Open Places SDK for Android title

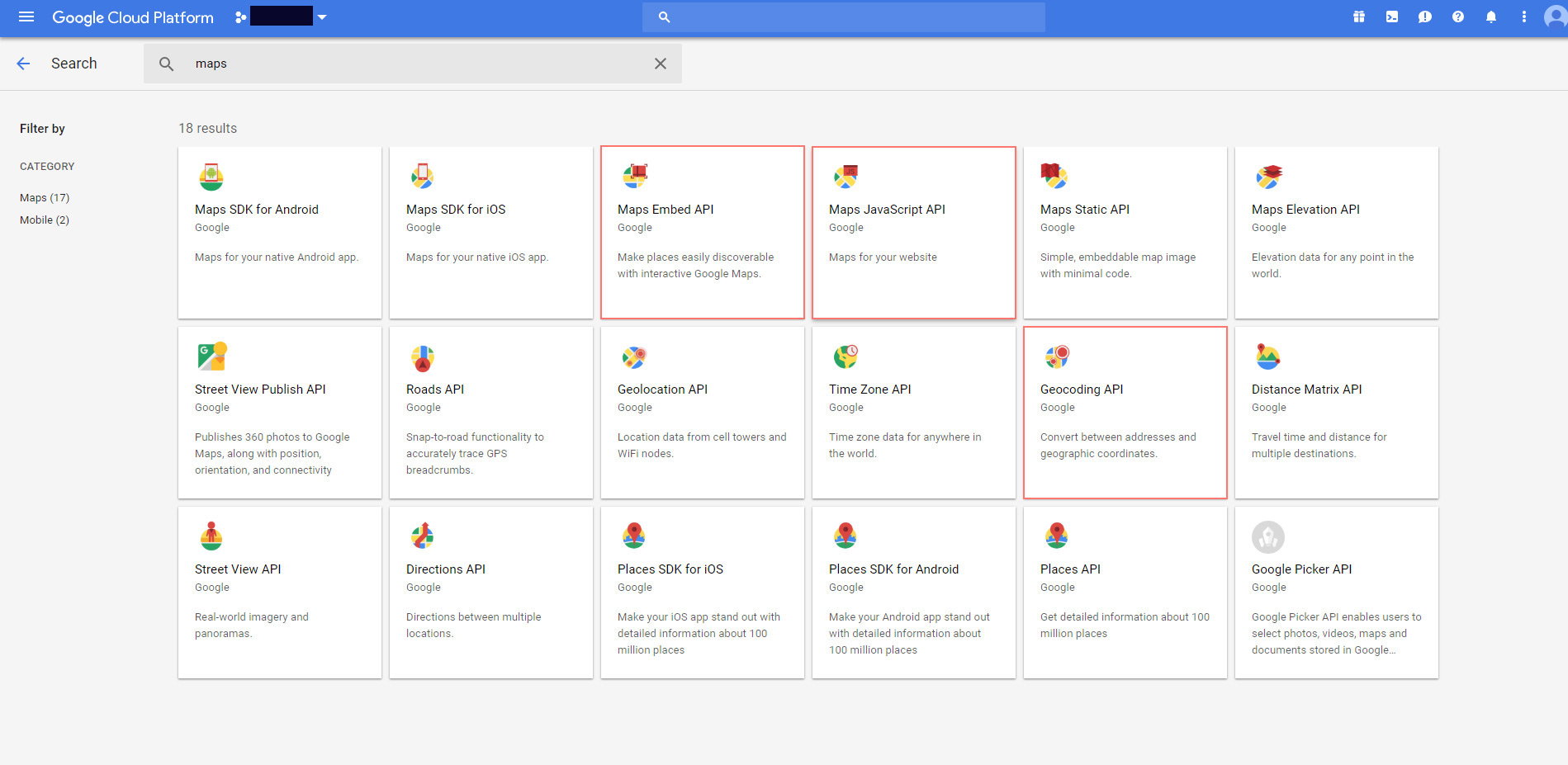tap(893, 569)
